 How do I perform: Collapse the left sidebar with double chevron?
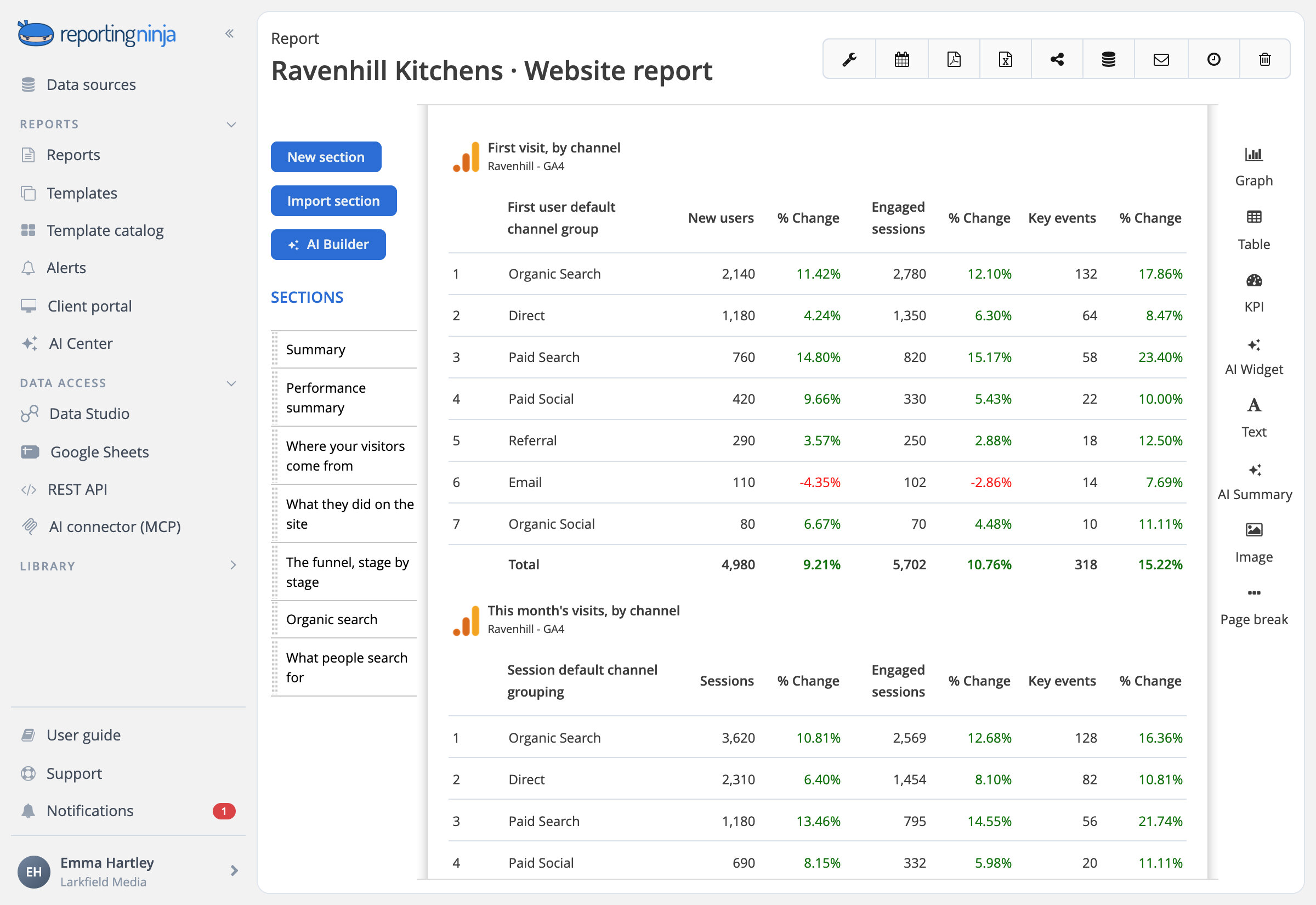tap(230, 33)
